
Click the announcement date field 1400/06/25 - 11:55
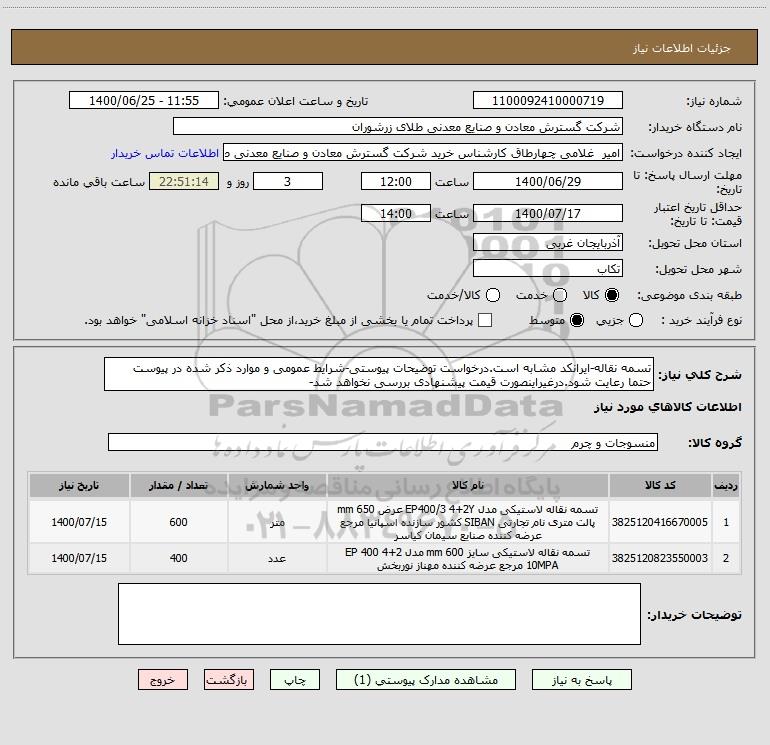144,101
